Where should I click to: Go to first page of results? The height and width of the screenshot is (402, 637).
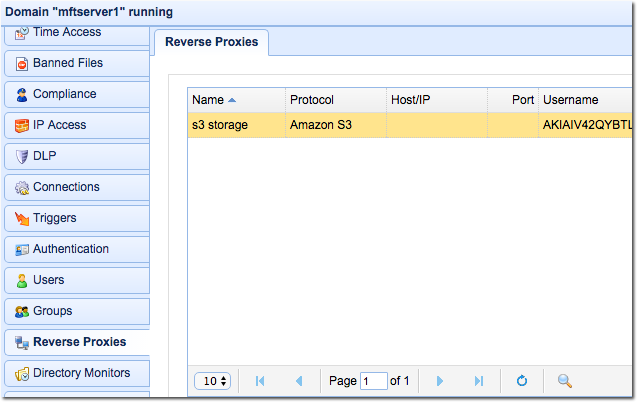pyautogui.click(x=260, y=381)
